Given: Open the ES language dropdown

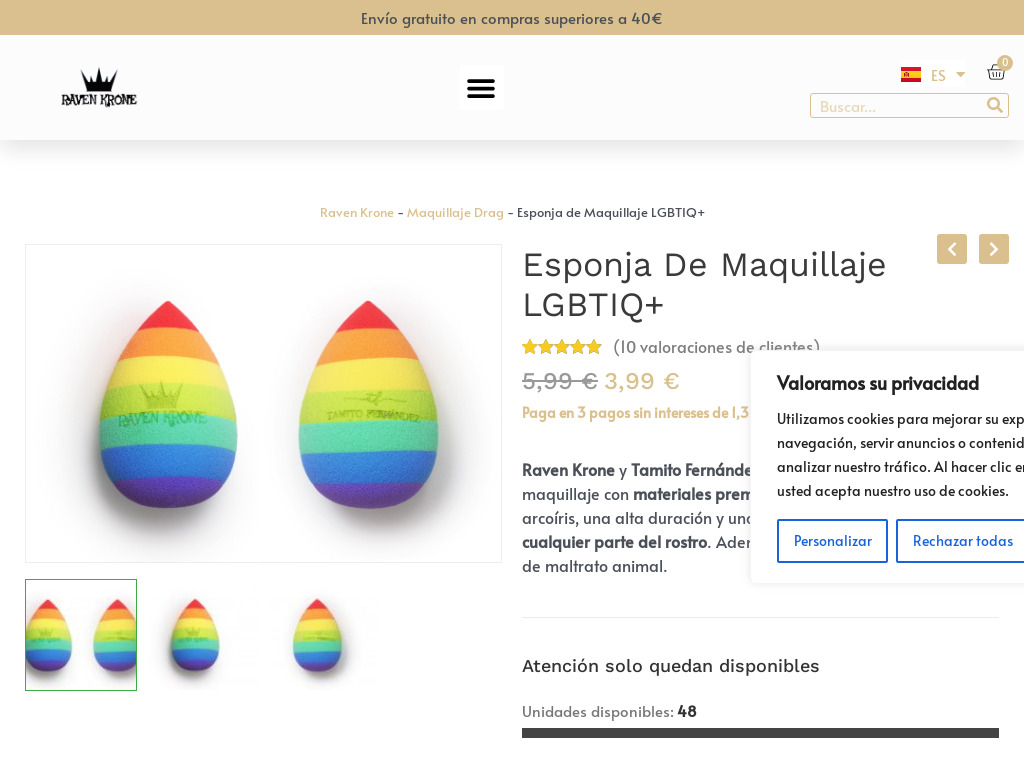Looking at the screenshot, I should 944,74.
